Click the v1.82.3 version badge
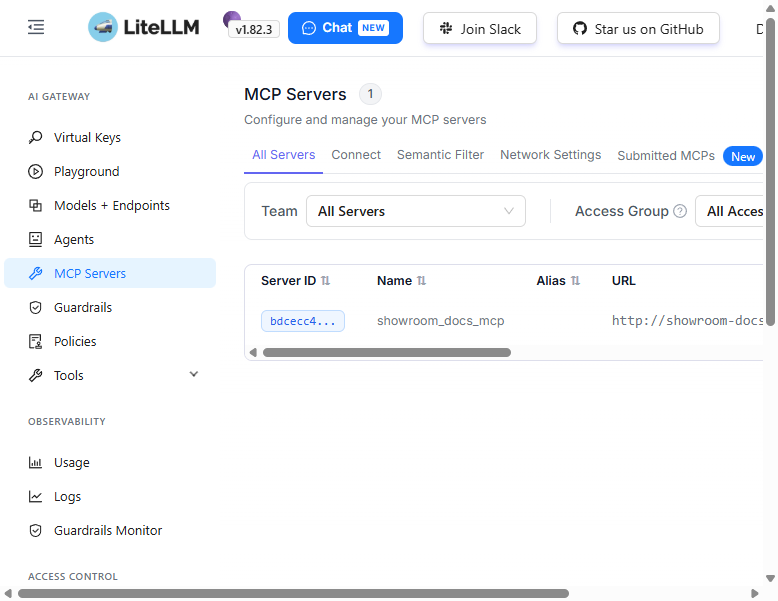778x601 pixels. [x=254, y=30]
